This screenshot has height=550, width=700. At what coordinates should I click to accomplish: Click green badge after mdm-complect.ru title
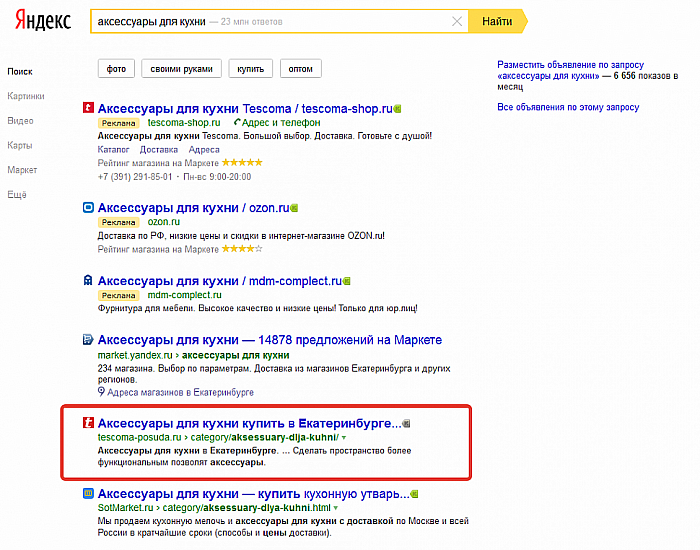(x=347, y=281)
